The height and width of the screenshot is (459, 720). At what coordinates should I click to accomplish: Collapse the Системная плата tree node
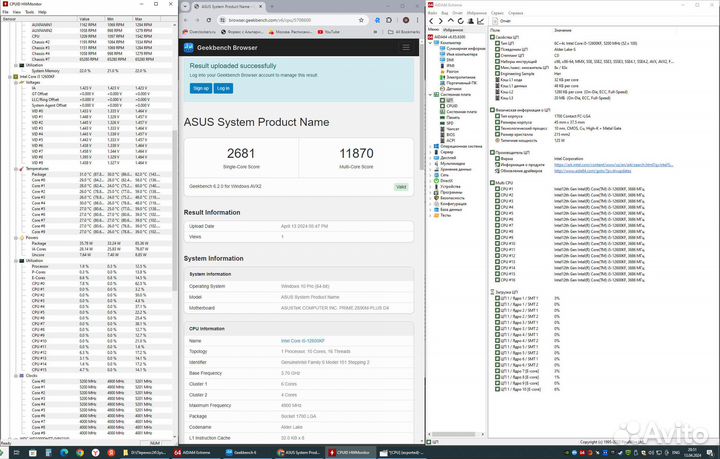pyautogui.click(x=430, y=95)
